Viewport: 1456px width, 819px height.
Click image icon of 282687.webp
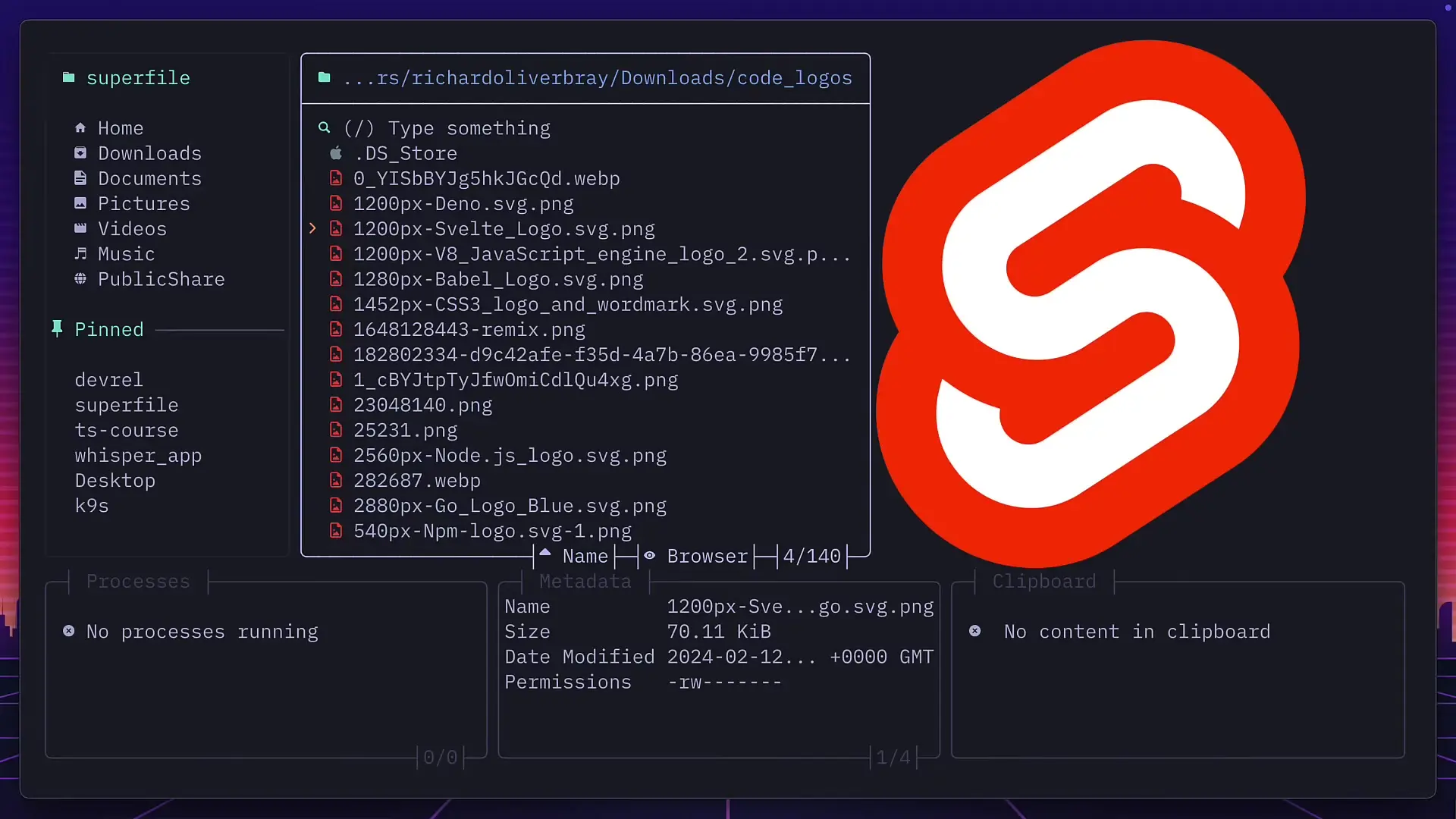(x=336, y=480)
